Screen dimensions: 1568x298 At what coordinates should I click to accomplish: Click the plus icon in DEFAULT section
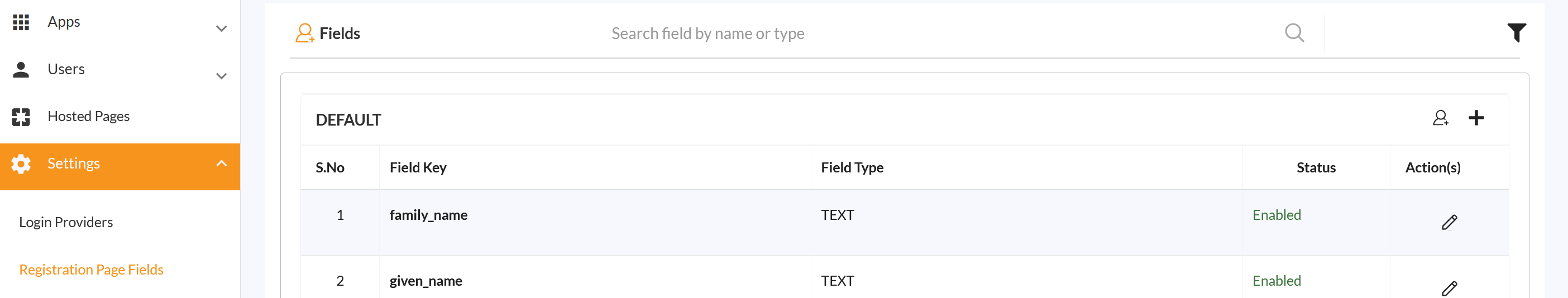pos(1476,118)
